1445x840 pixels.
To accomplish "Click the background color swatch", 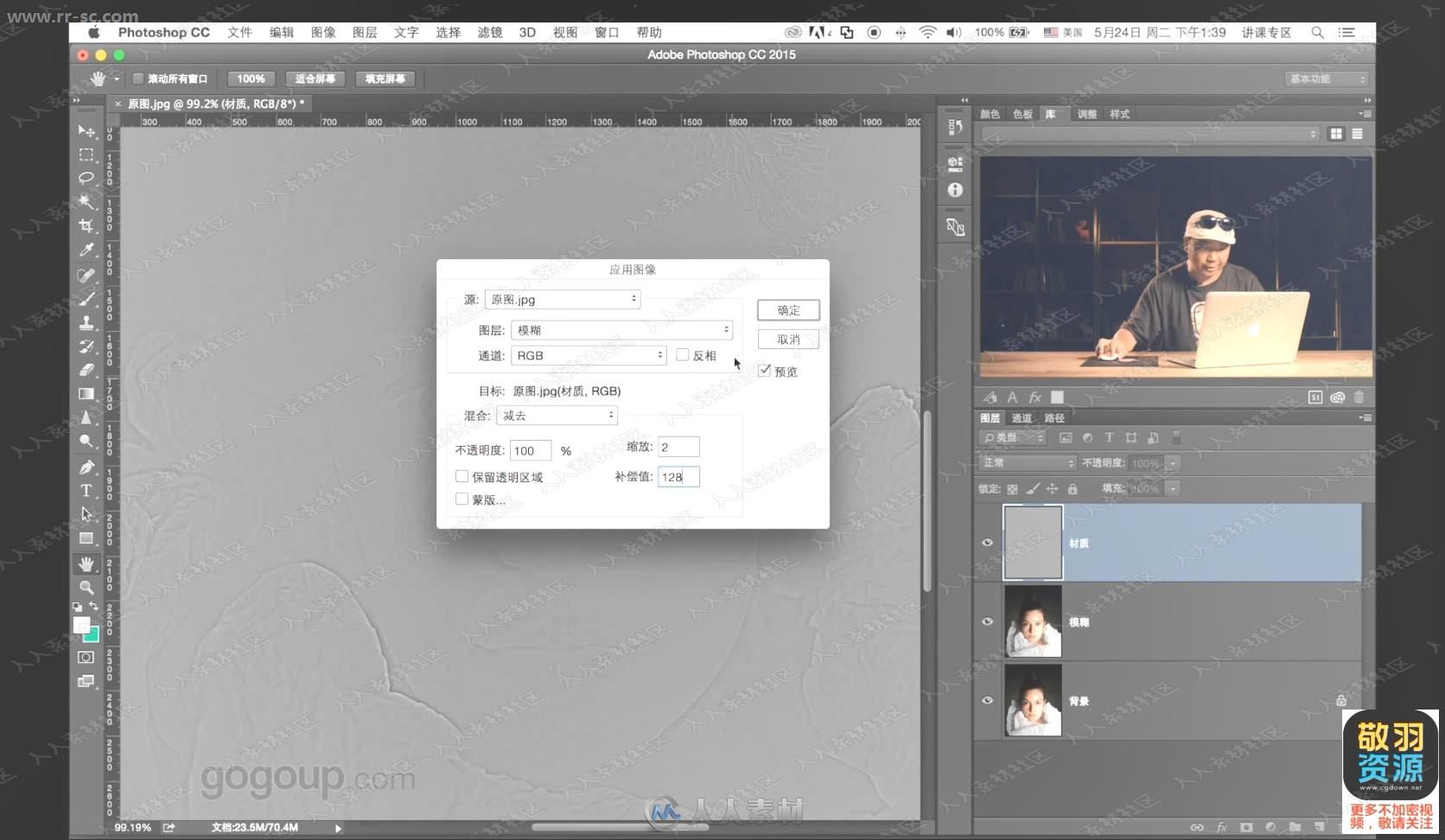I will 92,635.
